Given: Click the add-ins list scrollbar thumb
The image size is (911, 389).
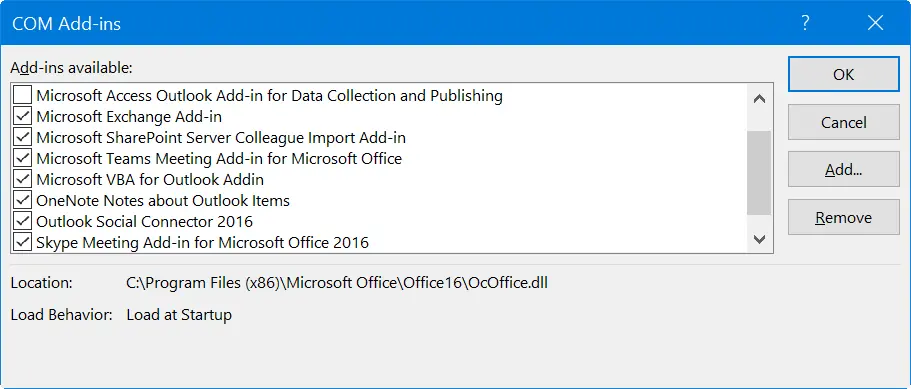Looking at the screenshot, I should [x=759, y=173].
